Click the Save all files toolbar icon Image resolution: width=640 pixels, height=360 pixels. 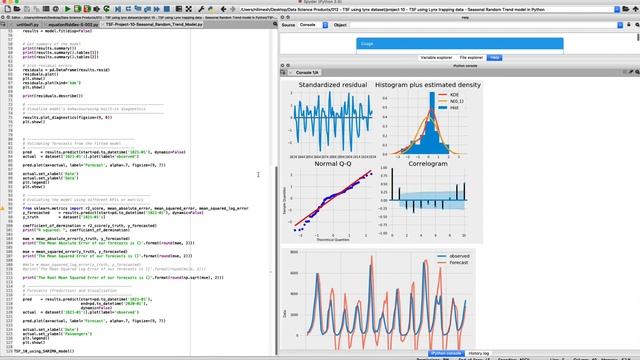point(36,9)
